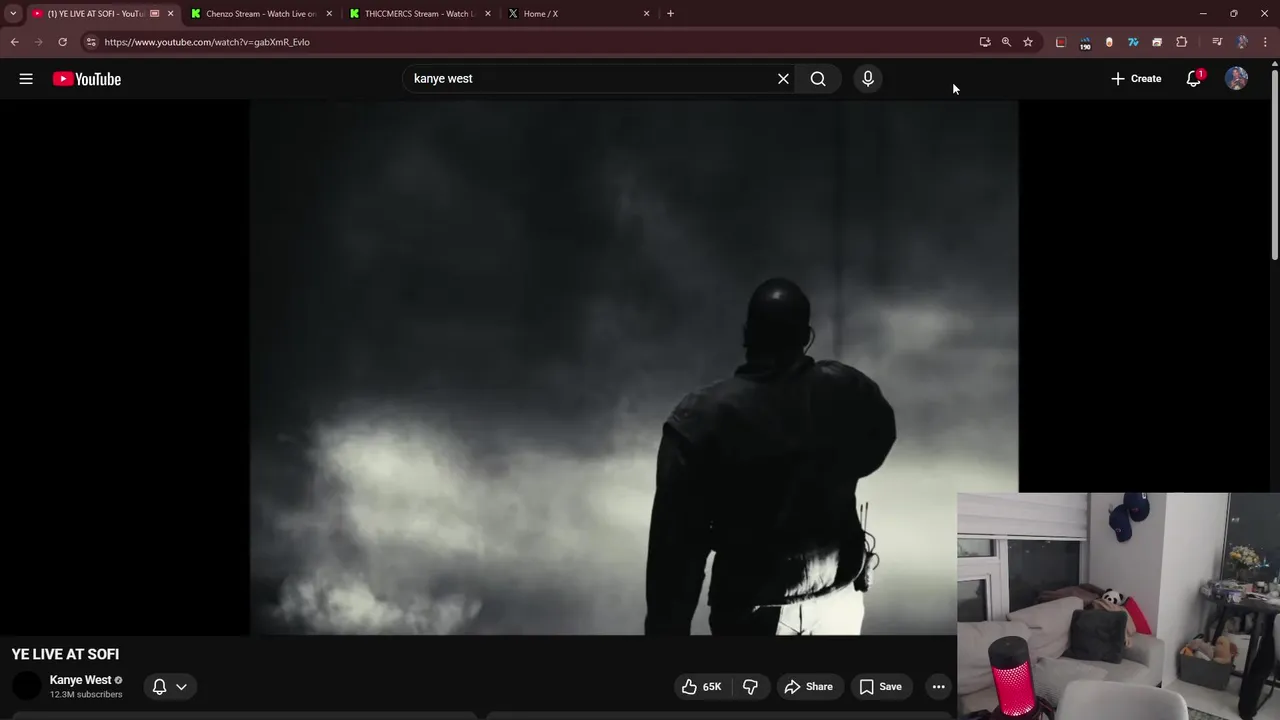Switch to THICCMERCS Stream tab
Screen dimensions: 1280x720
click(x=418, y=14)
